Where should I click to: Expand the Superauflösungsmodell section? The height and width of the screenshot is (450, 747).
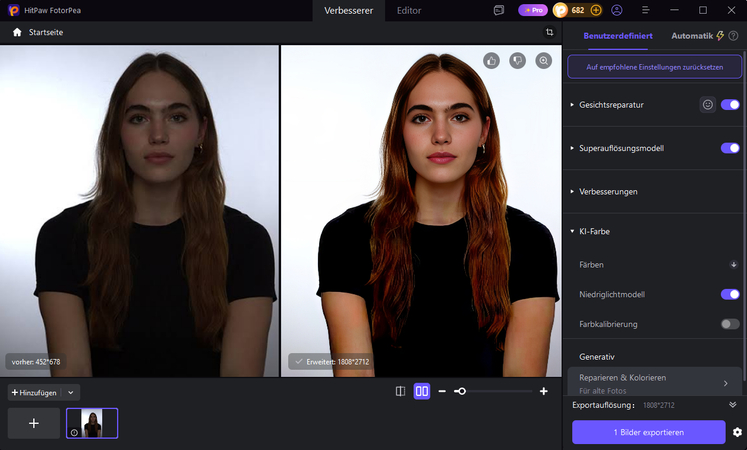(572, 148)
